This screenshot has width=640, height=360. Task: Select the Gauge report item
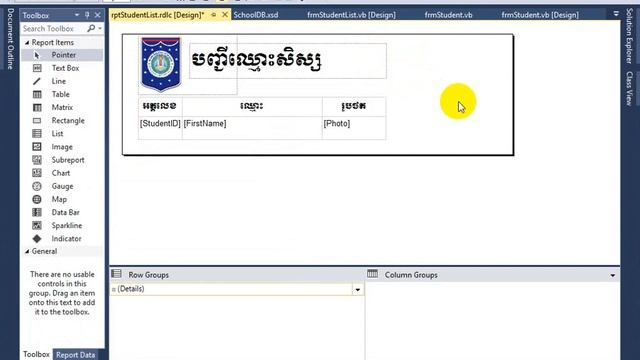62,186
